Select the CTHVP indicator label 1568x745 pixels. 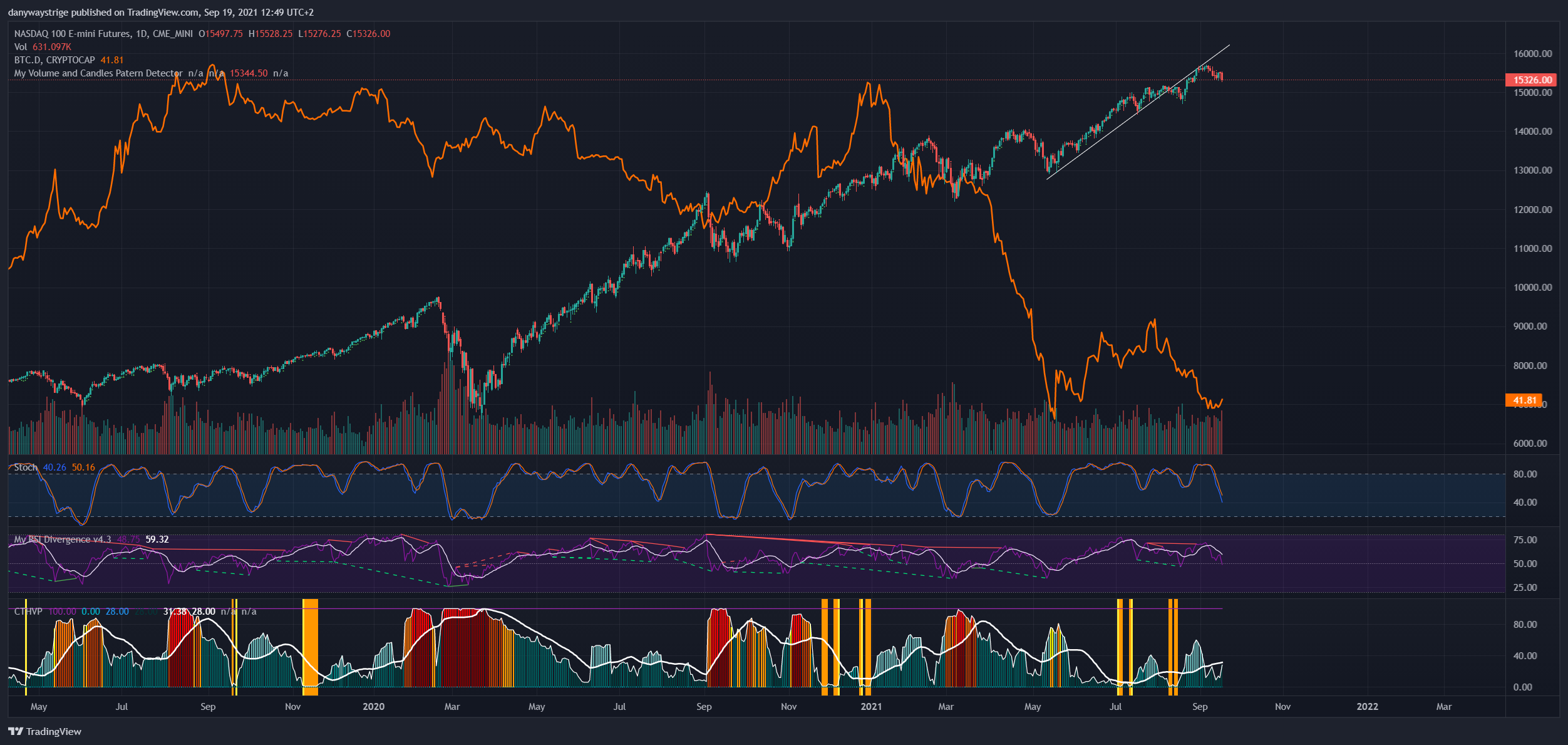click(x=28, y=612)
